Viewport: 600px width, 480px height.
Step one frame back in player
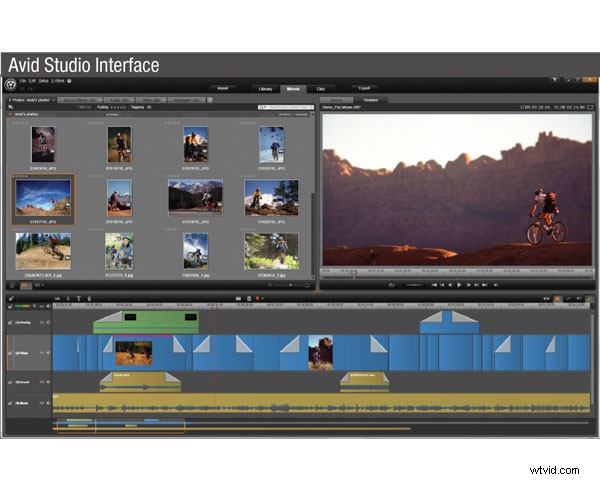(450, 285)
